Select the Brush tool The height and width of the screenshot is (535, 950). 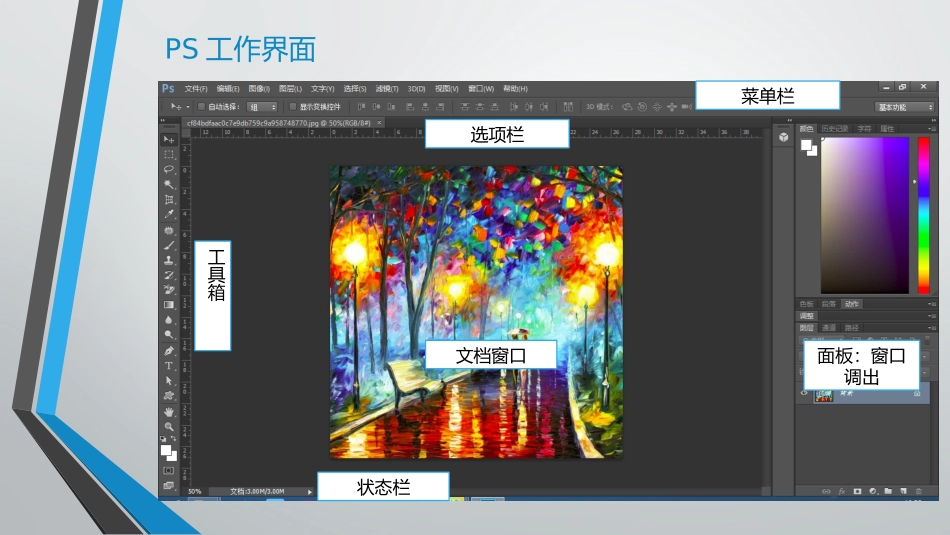pos(169,245)
